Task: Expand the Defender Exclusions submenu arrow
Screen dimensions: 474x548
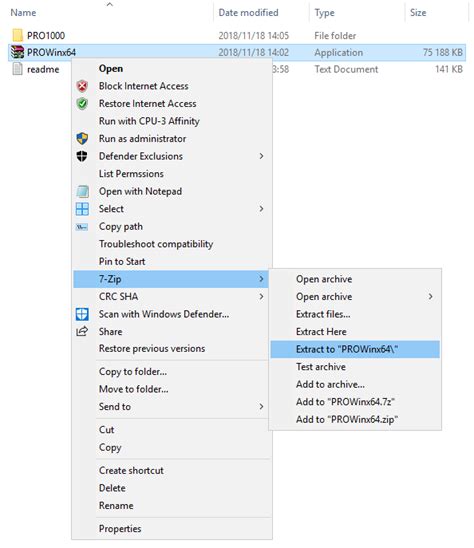Action: coord(261,156)
